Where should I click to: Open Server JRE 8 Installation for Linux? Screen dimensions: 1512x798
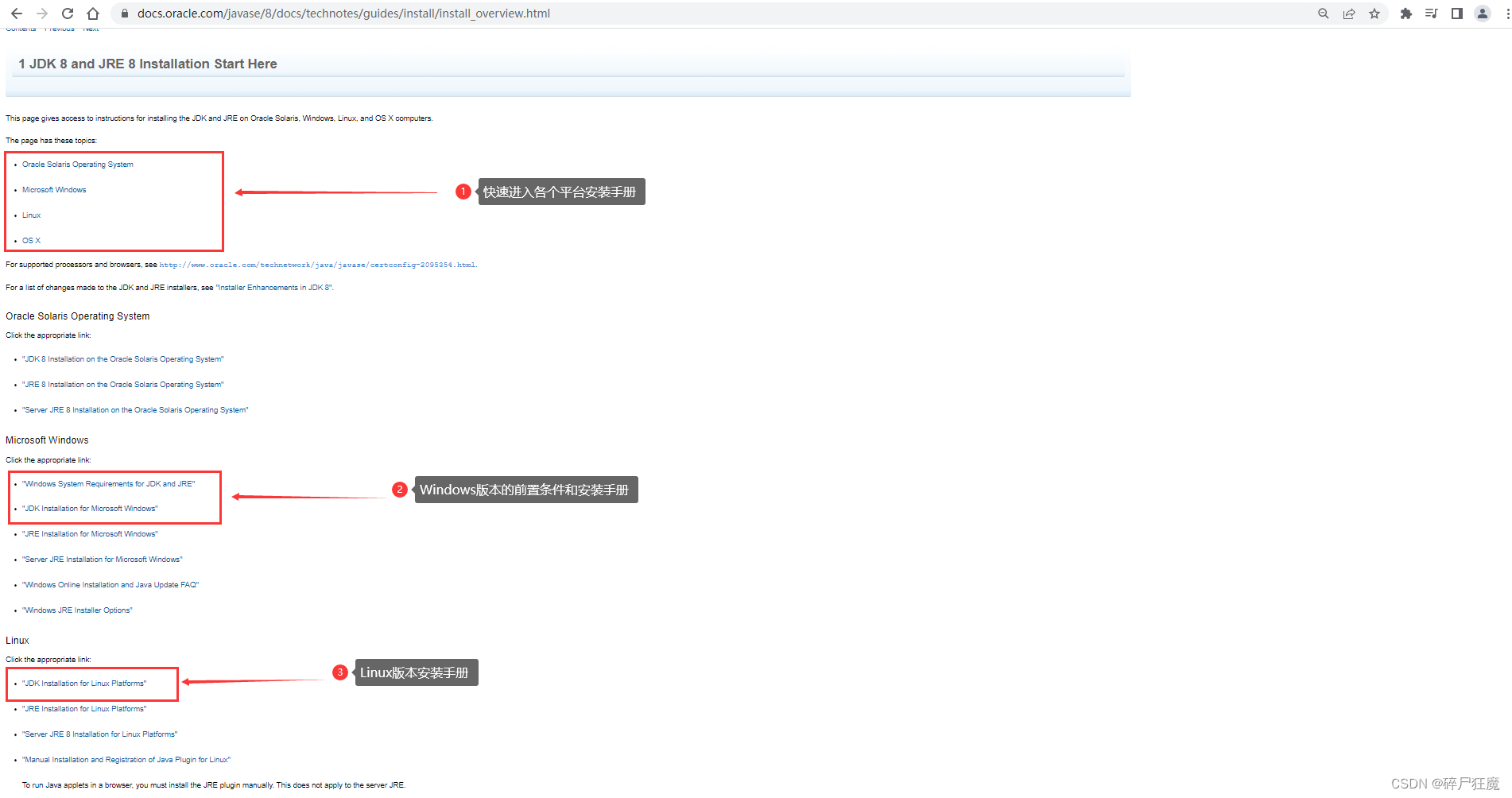100,734
